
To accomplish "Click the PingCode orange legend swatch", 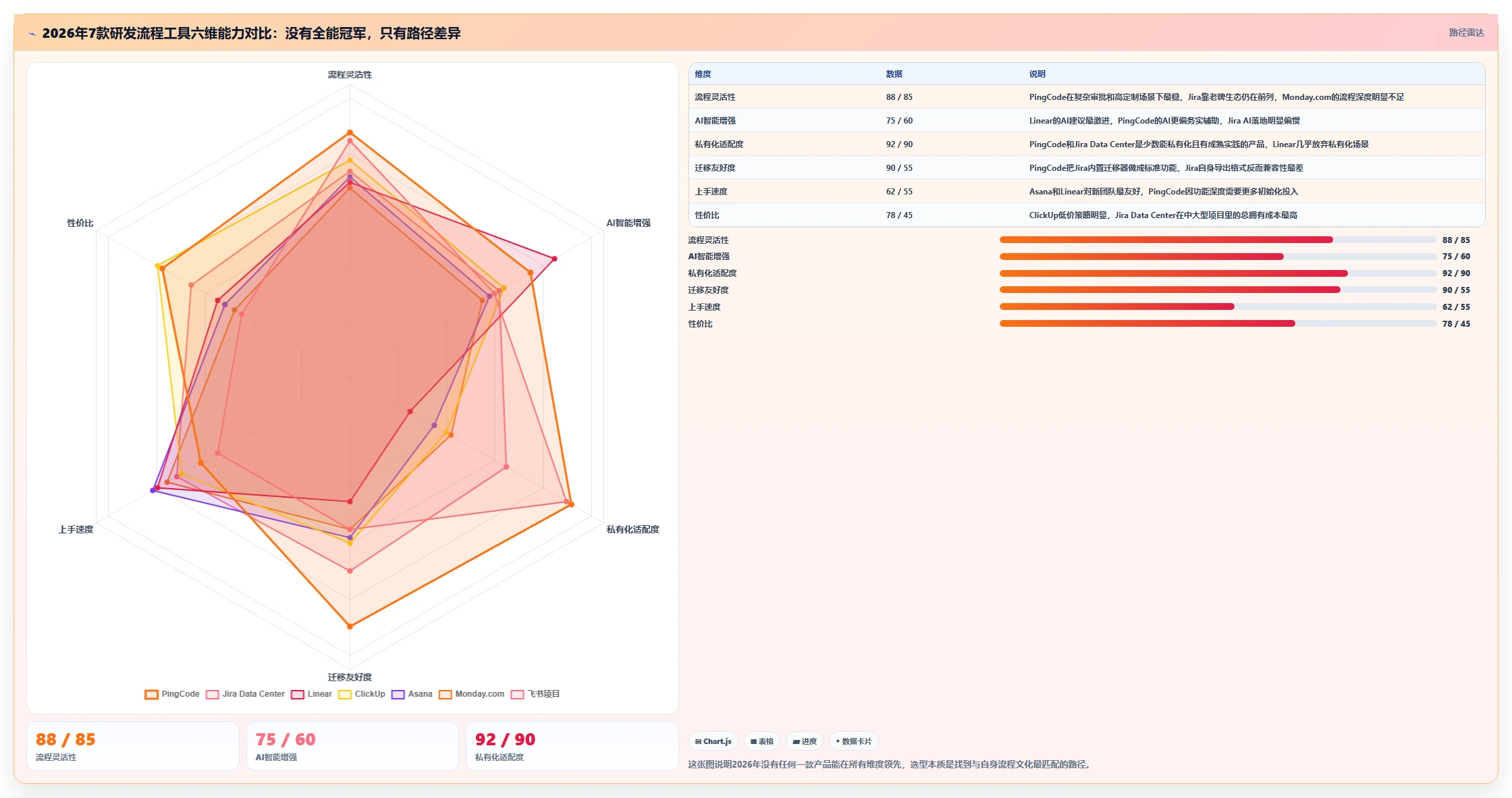I will (152, 695).
